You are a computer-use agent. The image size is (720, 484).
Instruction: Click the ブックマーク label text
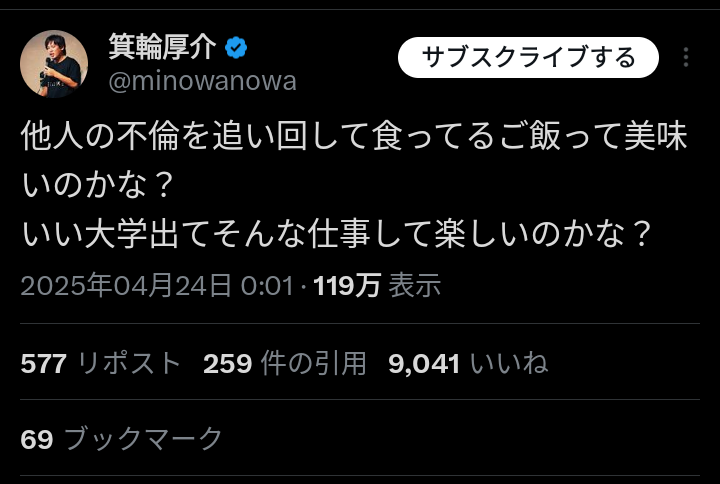click(143, 439)
